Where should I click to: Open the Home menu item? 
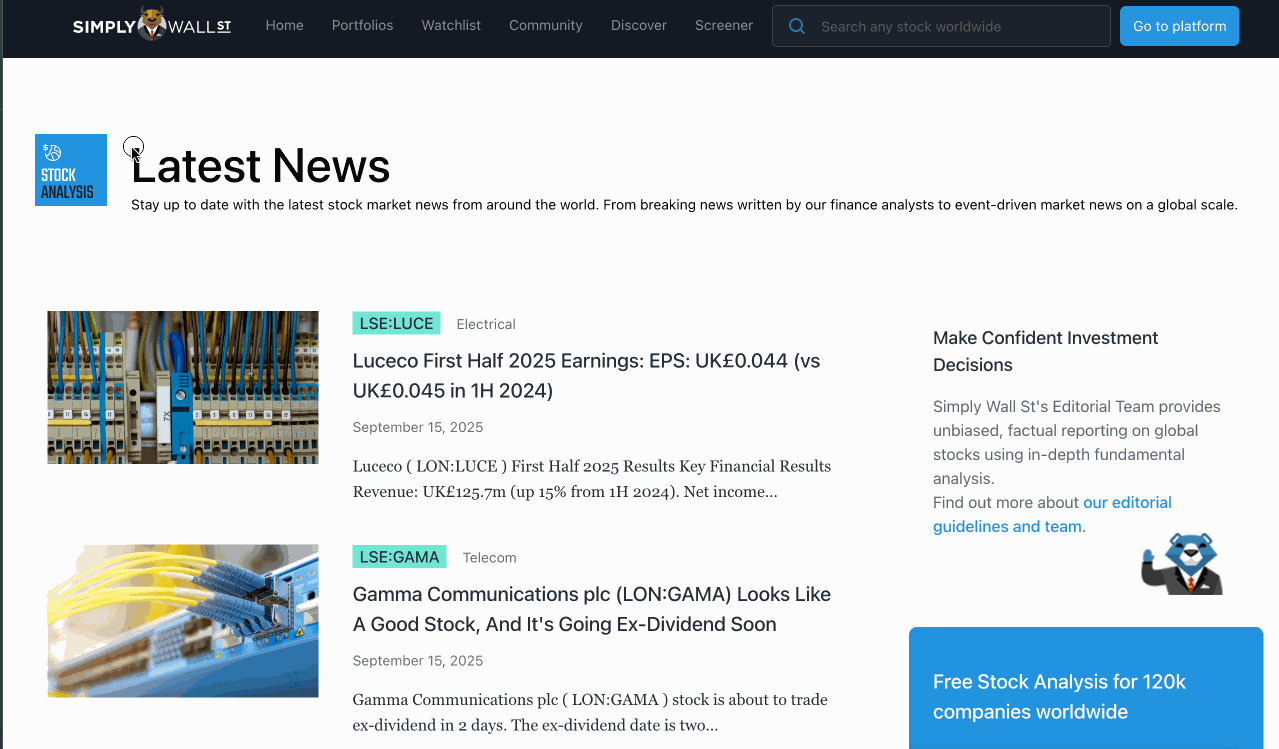coord(284,26)
